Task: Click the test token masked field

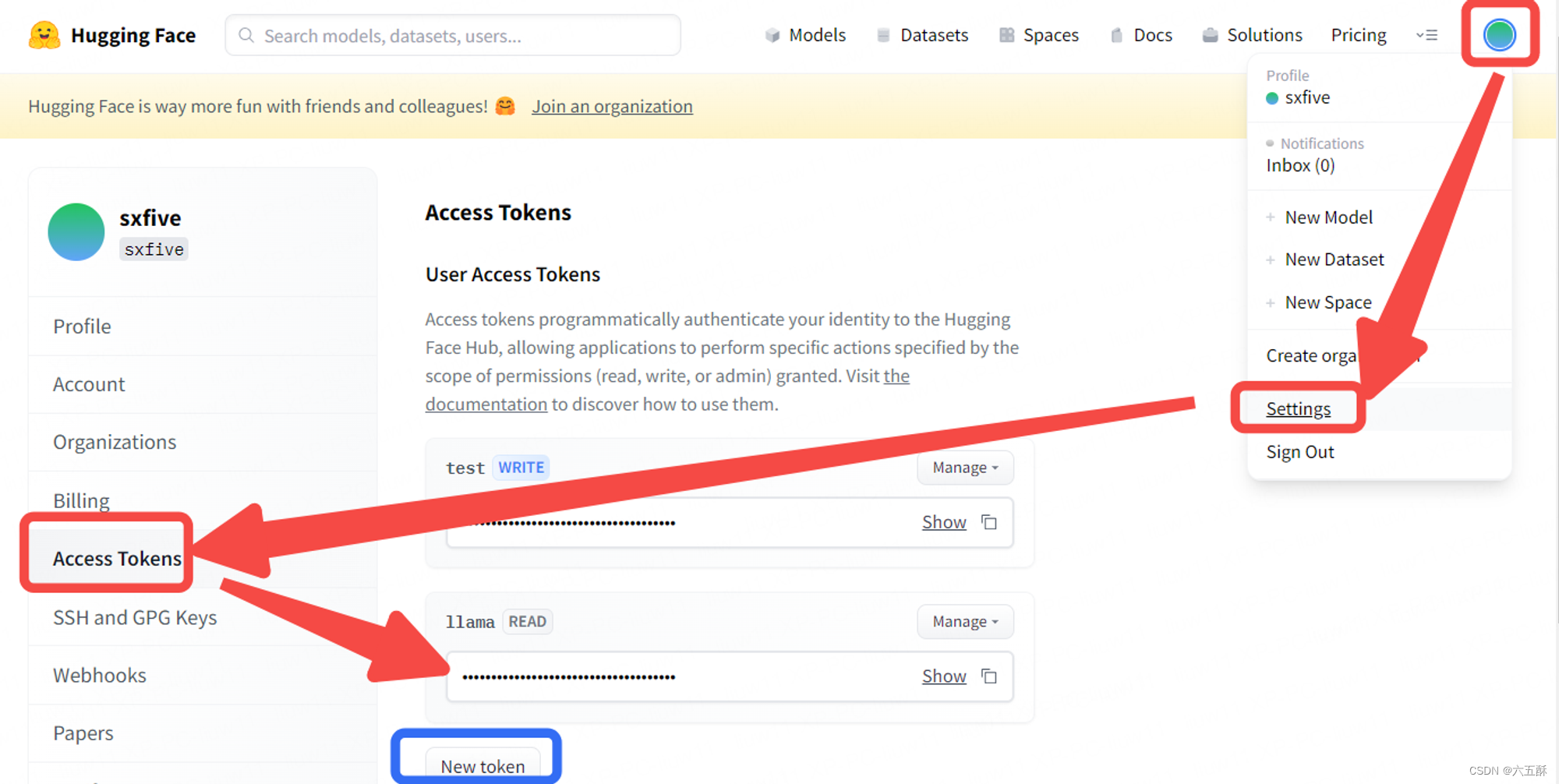Action: click(730, 522)
